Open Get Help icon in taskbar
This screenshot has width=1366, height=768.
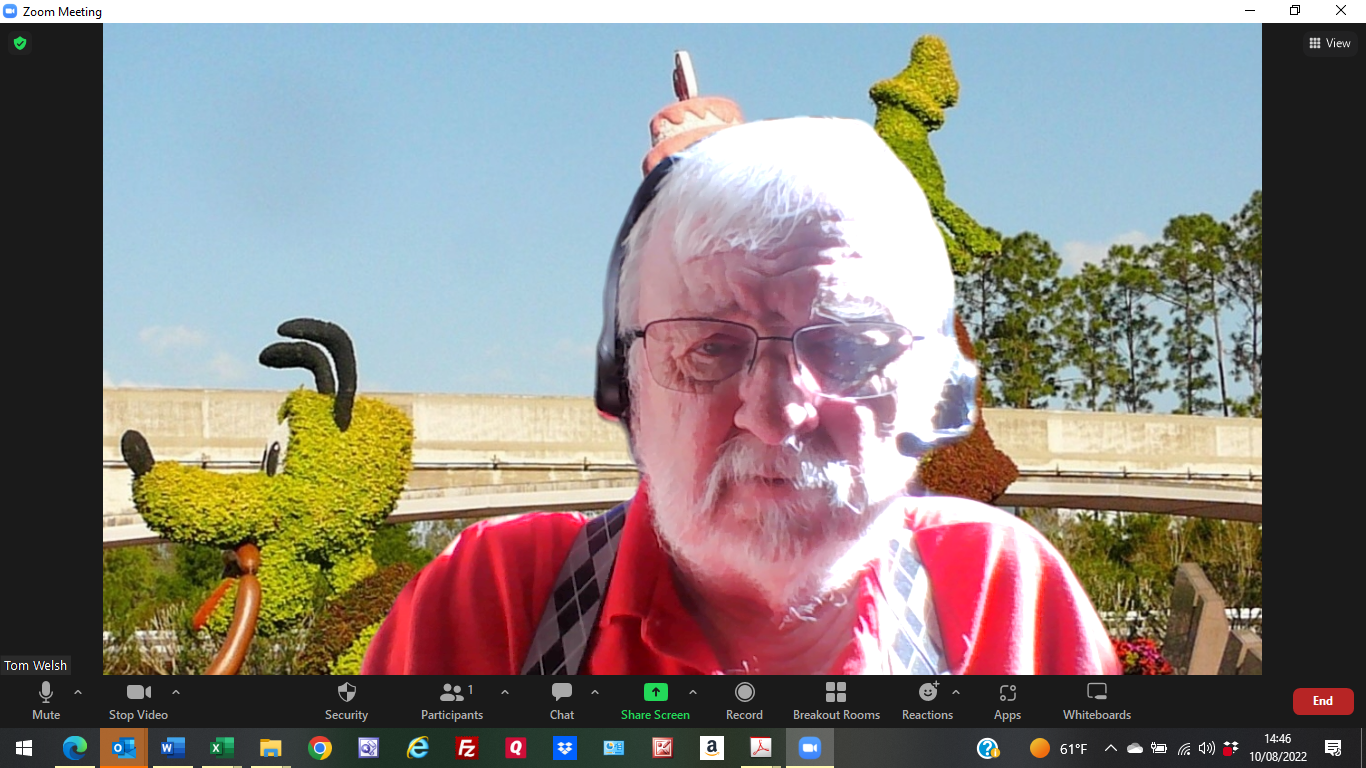[x=988, y=748]
